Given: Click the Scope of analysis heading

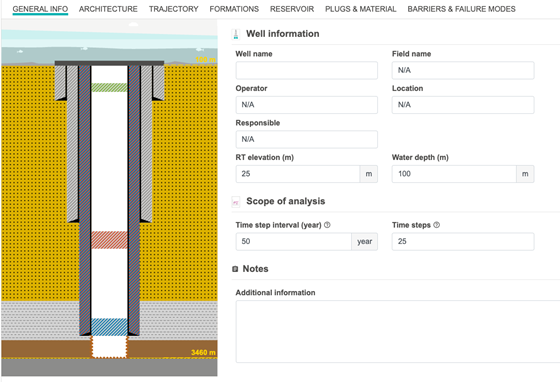Looking at the screenshot, I should [285, 201].
